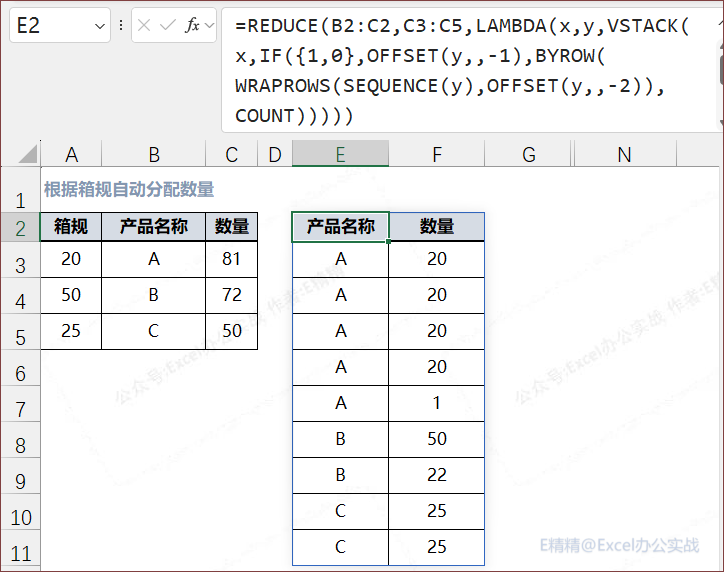Screen dimensions: 724x572
Task: Select column E header
Action: coord(340,154)
